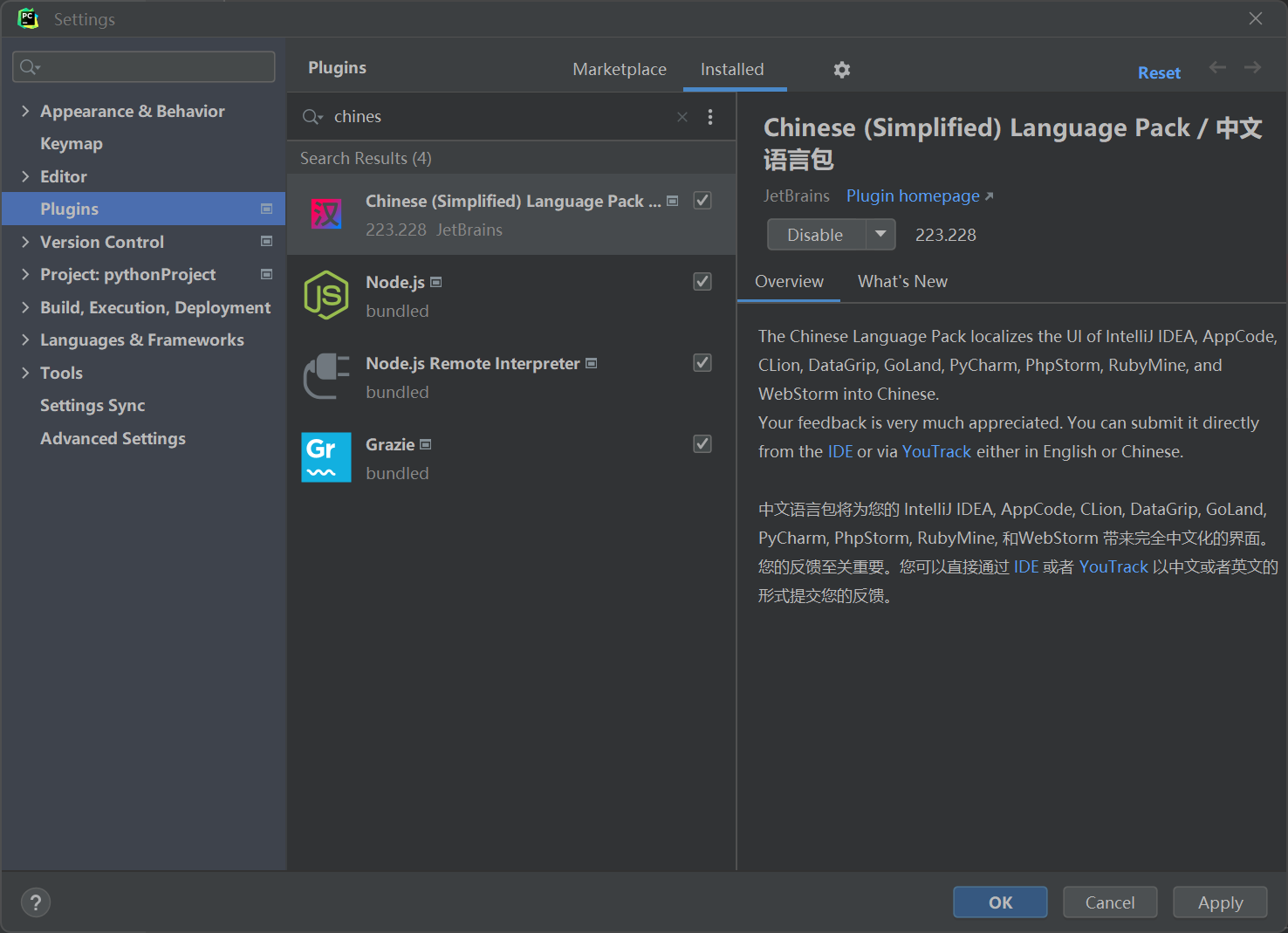Expand the Tools settings node

tap(25, 373)
